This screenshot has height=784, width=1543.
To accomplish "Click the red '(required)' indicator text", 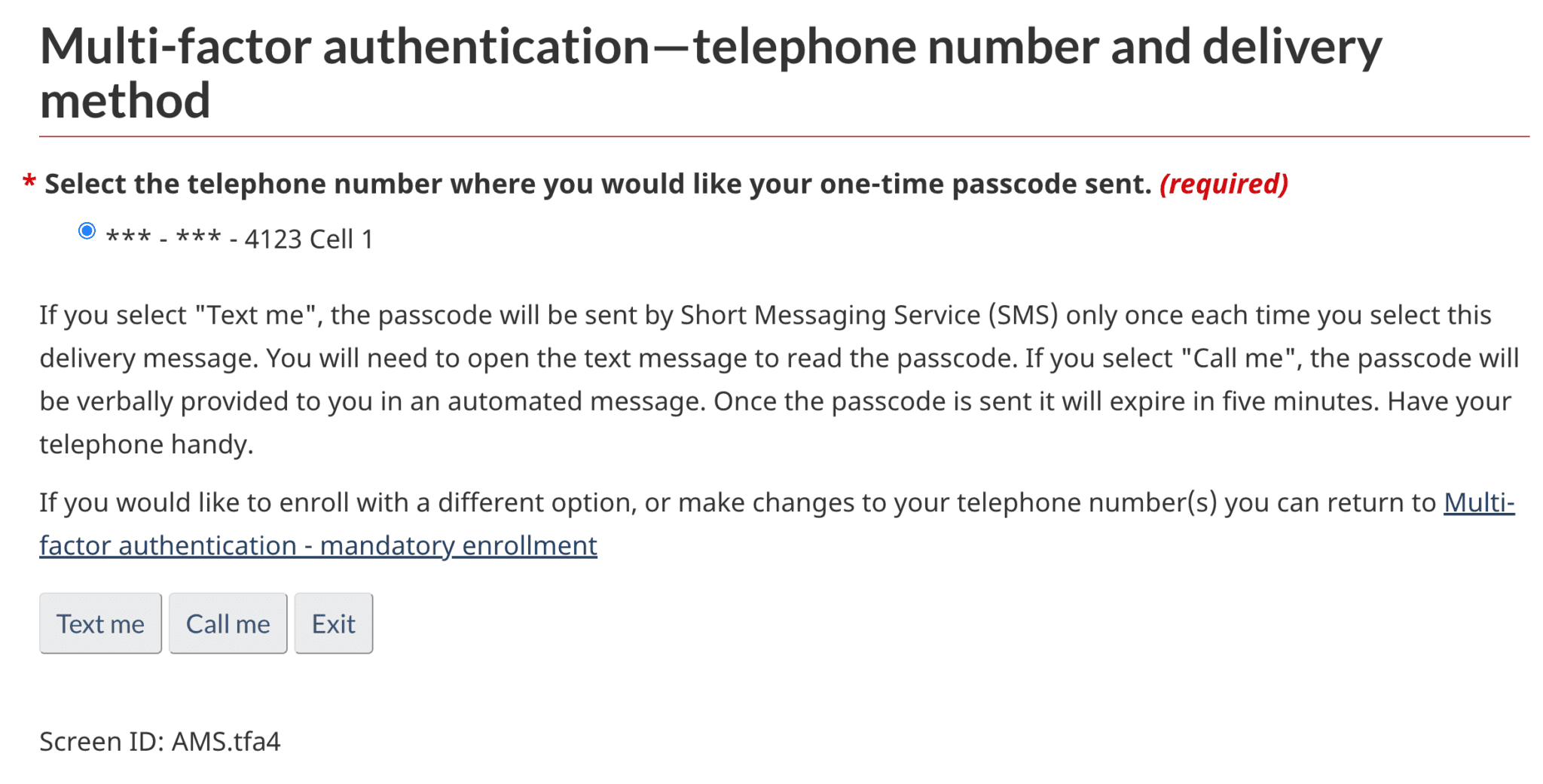I will (x=1224, y=185).
